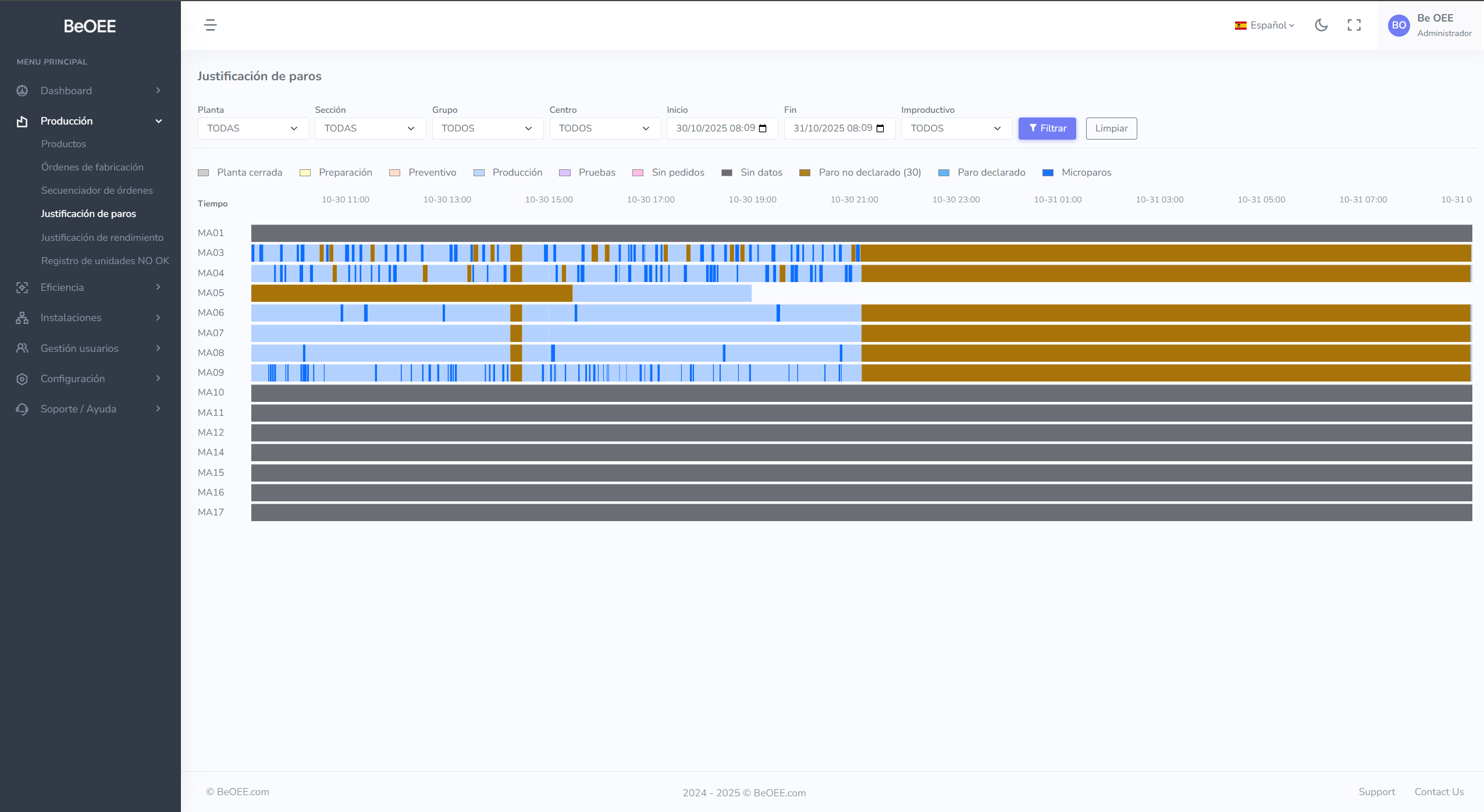Select the Eficiencia icon in the sidebar
The image size is (1484, 812).
[22, 287]
